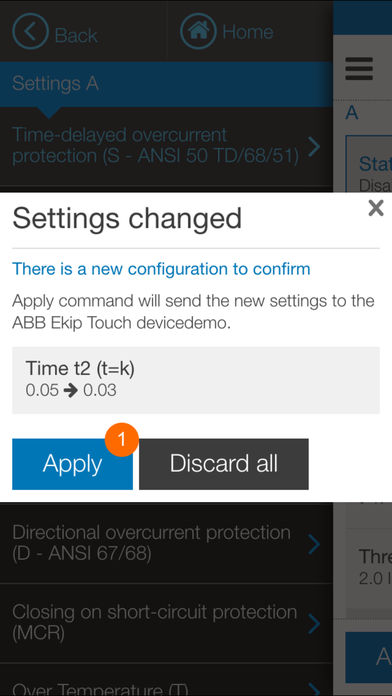The image size is (392, 696).
Task: Click the Discard all button
Action: (224, 464)
